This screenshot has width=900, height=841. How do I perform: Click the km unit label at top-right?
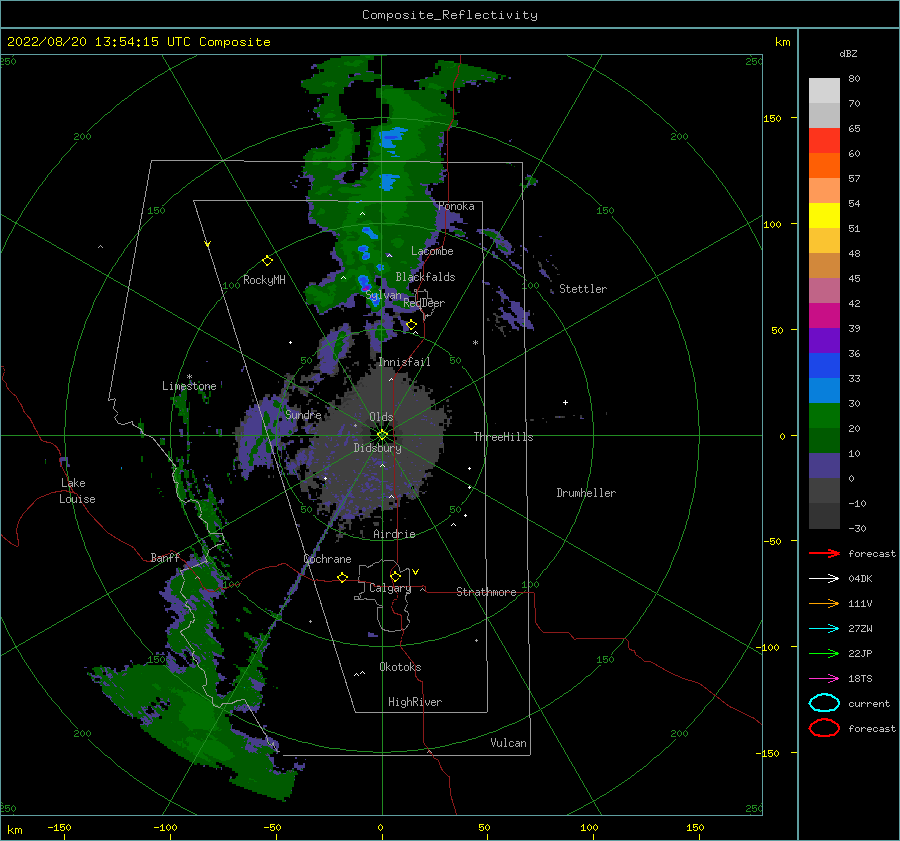782,42
